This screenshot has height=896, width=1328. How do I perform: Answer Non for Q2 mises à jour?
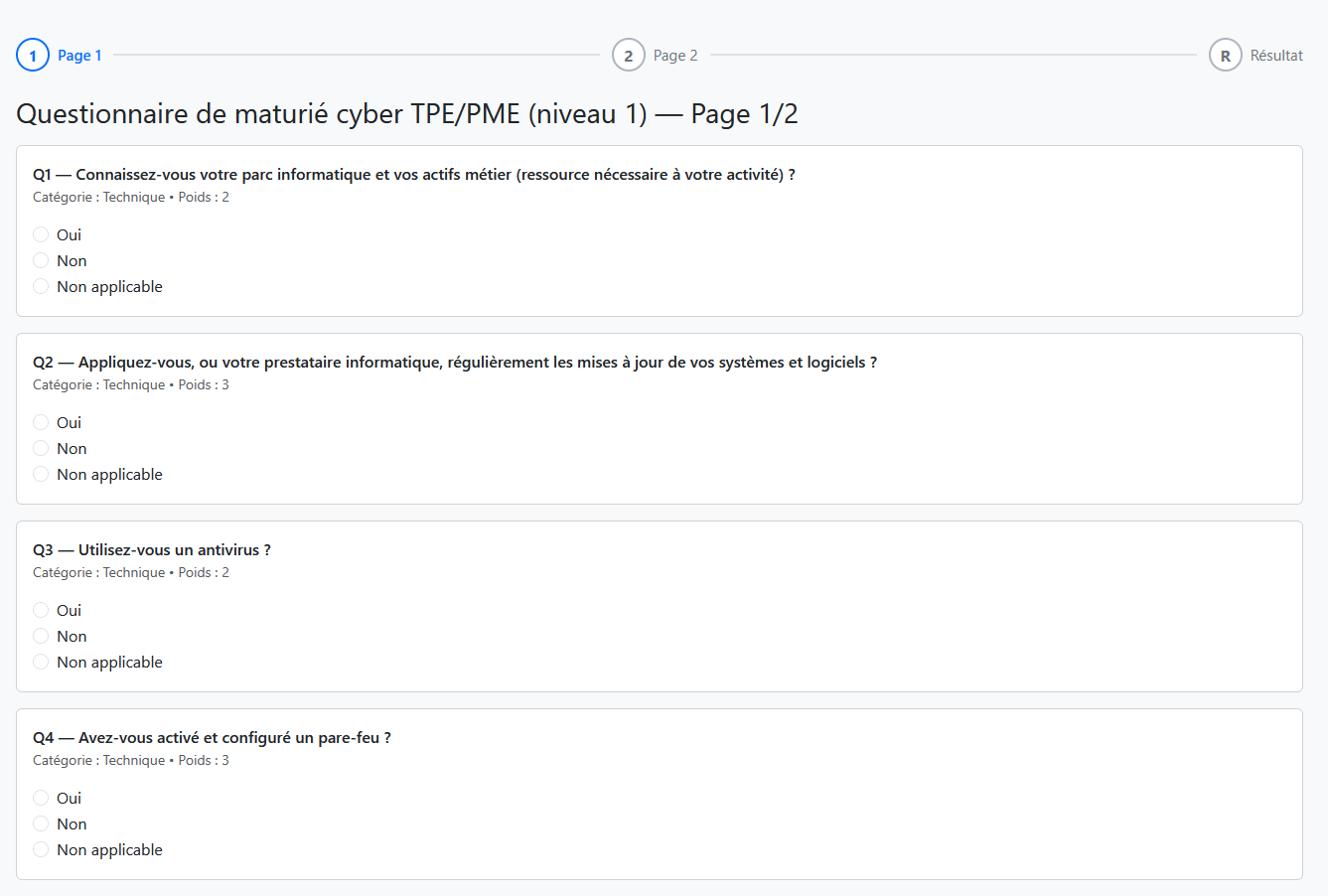point(41,448)
